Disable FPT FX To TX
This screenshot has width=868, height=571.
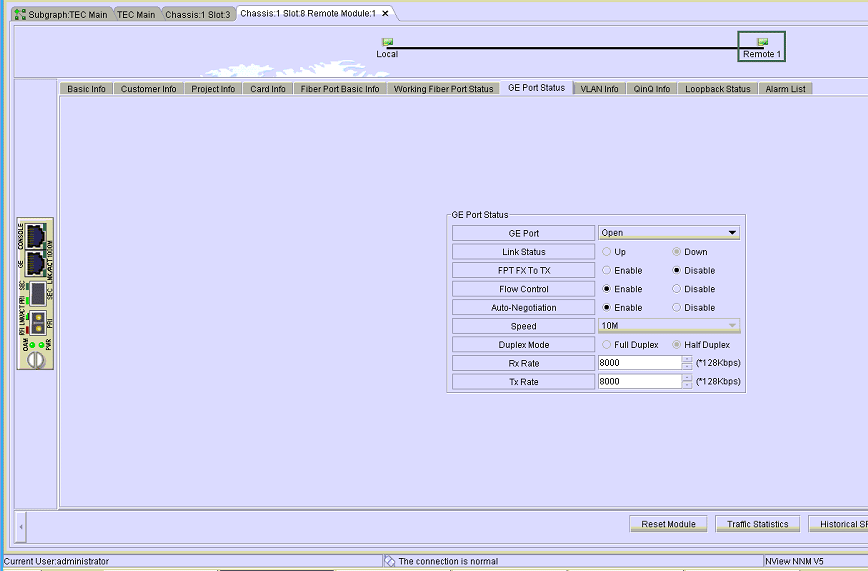pos(676,270)
